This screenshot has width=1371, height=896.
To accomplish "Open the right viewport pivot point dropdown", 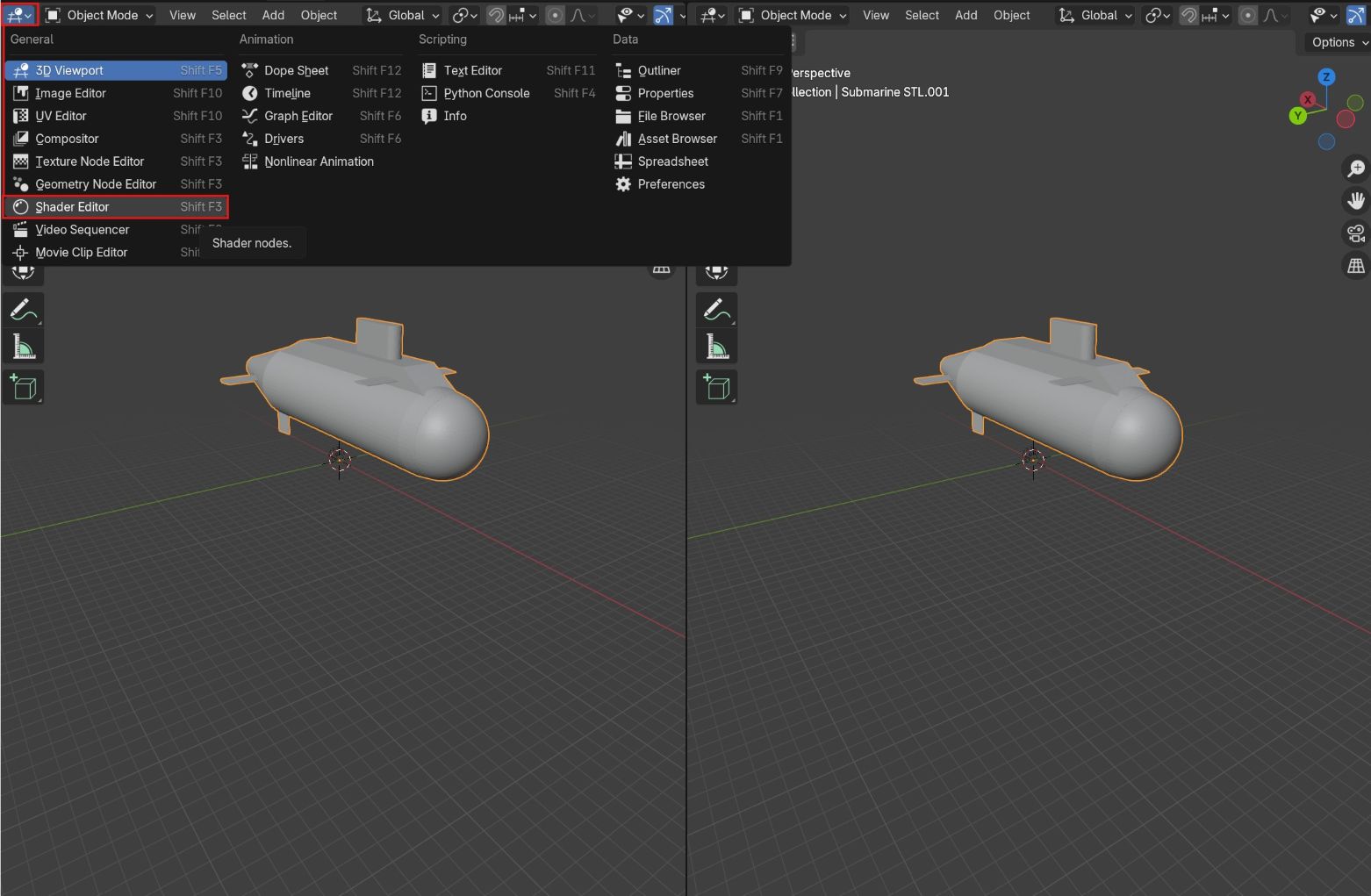I will (x=1157, y=15).
